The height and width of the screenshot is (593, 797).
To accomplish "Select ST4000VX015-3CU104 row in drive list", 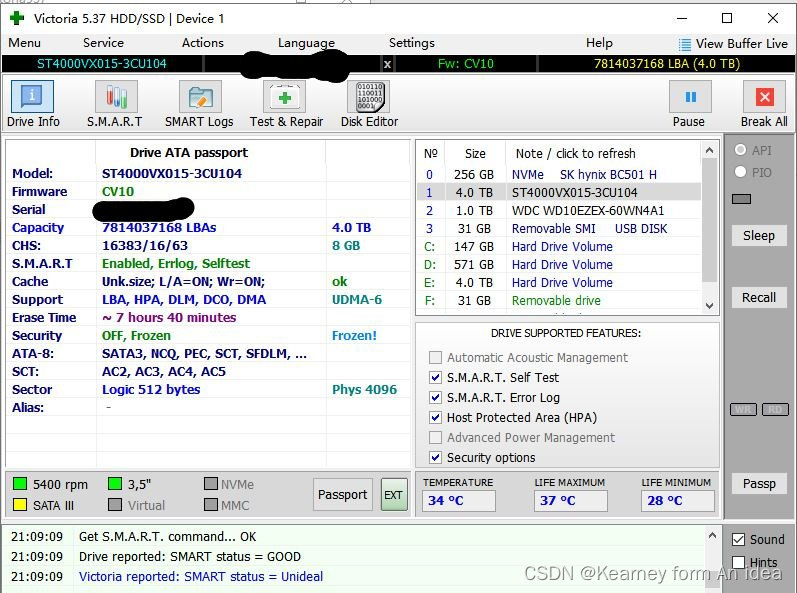I will [x=559, y=193].
